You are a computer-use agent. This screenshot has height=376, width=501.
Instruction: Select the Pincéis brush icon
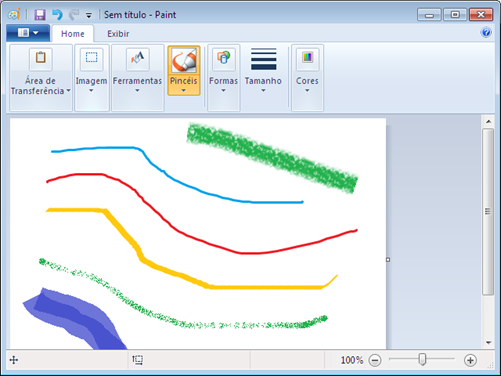point(184,60)
